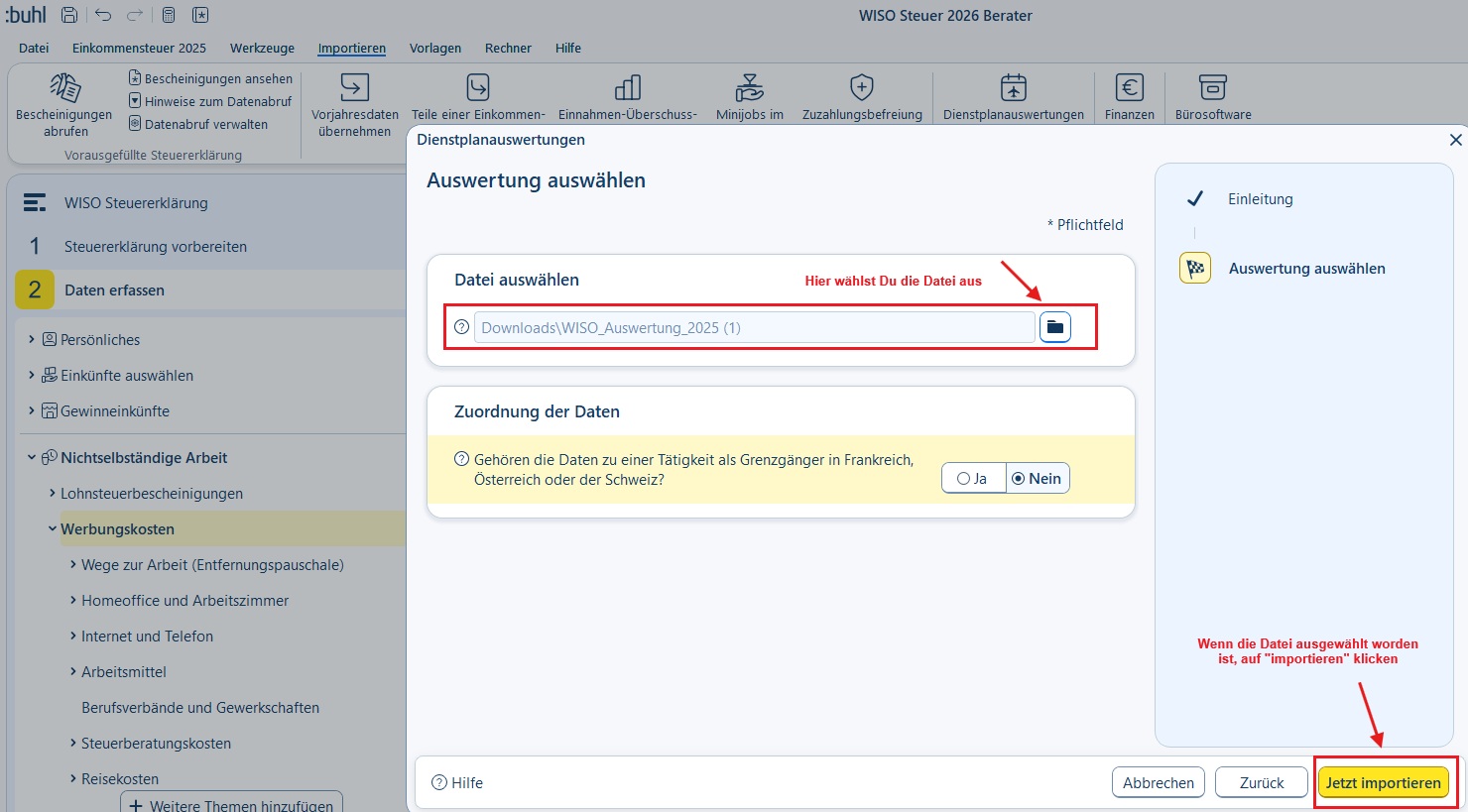Screen dimensions: 1468x812
Task: Expand the Lohnsteuerbescheinigungen node
Action: [x=53, y=493]
